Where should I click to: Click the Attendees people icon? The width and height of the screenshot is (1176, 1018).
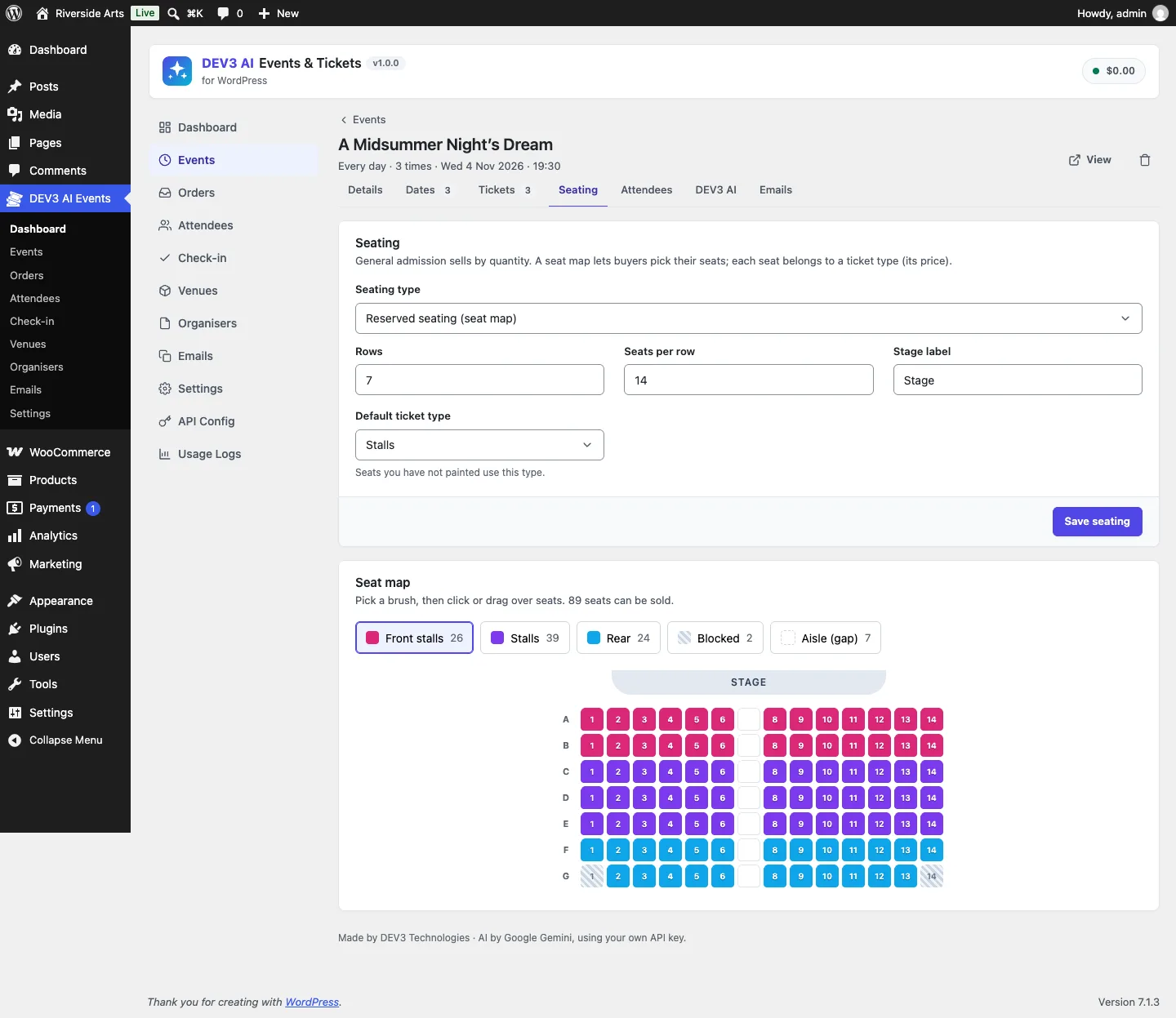(x=165, y=225)
